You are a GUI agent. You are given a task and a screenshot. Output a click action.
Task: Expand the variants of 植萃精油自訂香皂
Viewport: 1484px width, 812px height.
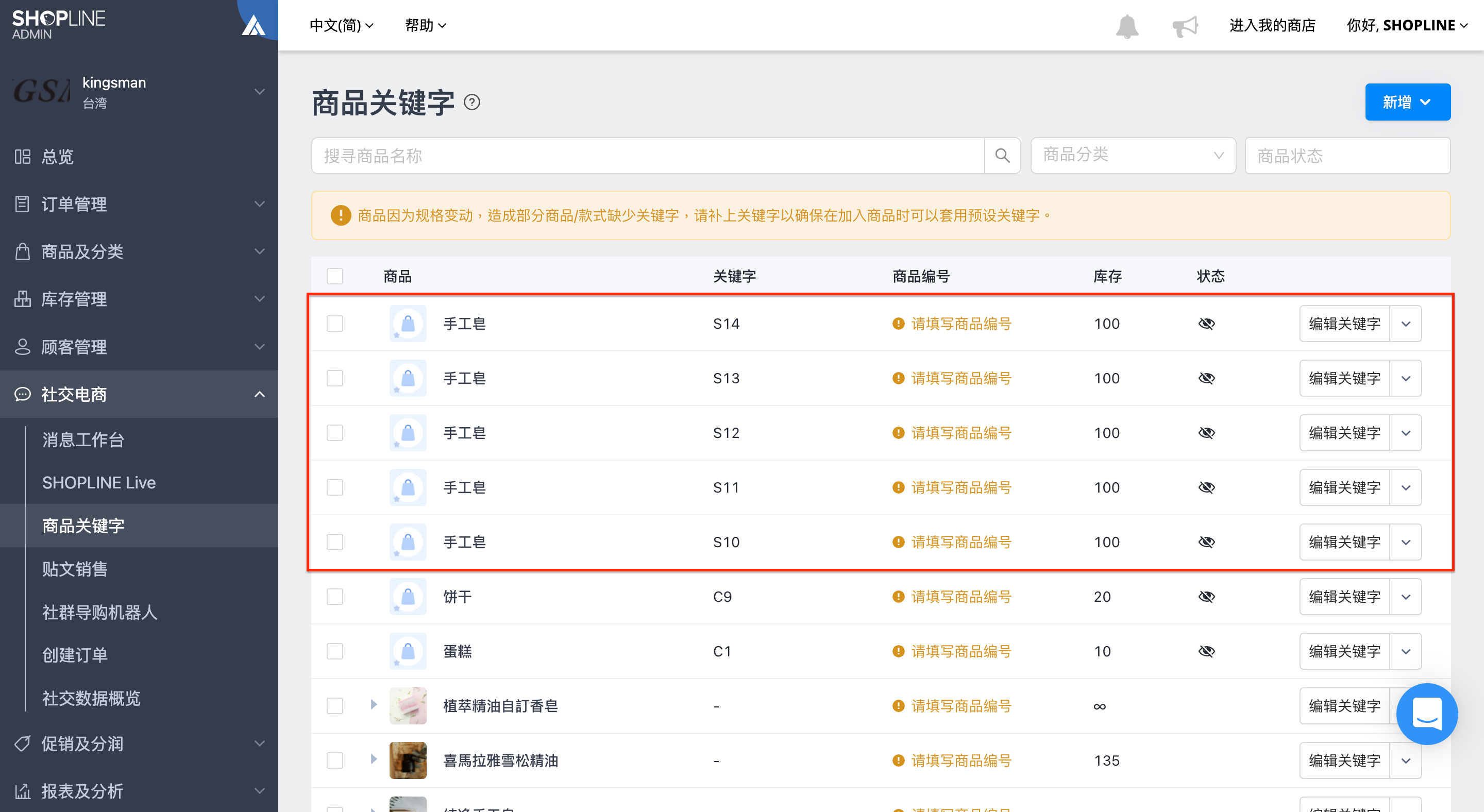pyautogui.click(x=373, y=705)
